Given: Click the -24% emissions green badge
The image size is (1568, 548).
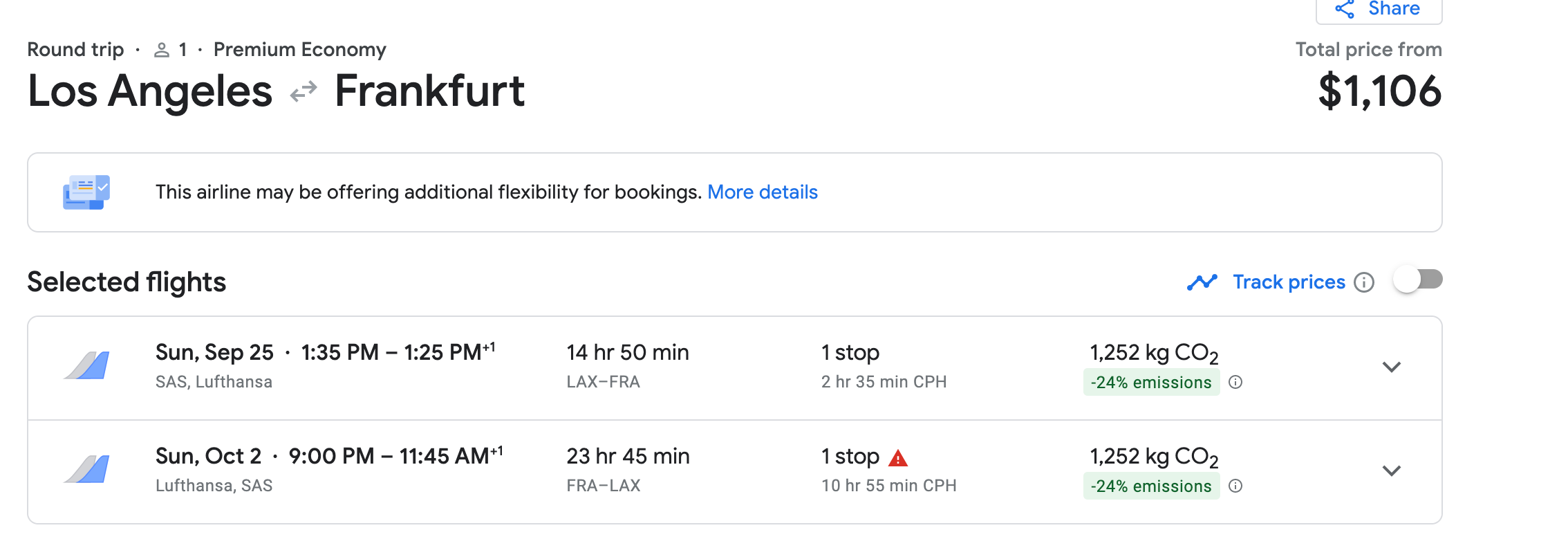Looking at the screenshot, I should pyautogui.click(x=1151, y=382).
